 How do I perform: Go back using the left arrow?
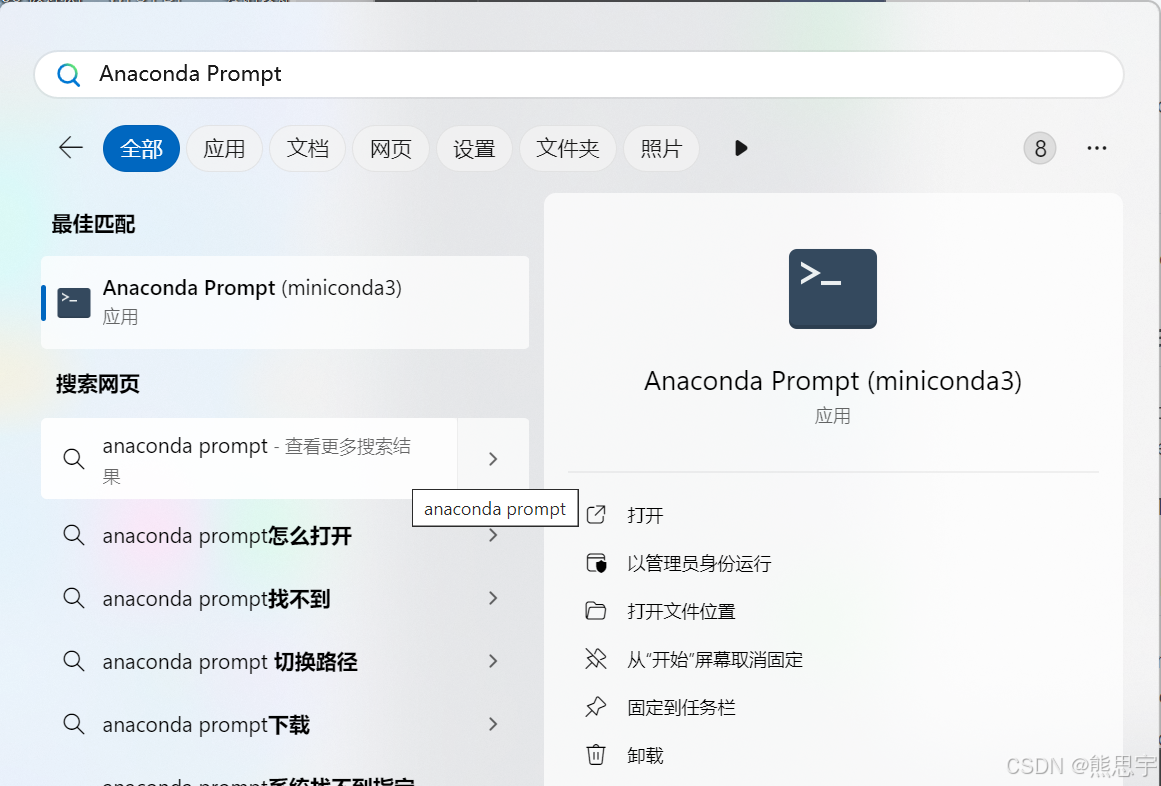point(71,147)
